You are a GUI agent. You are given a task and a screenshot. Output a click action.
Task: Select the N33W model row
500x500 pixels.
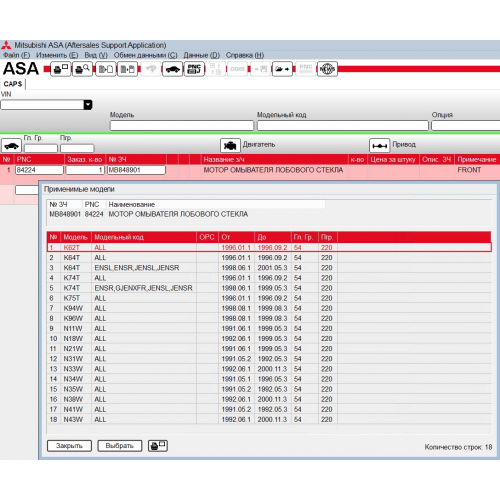[x=269, y=369]
